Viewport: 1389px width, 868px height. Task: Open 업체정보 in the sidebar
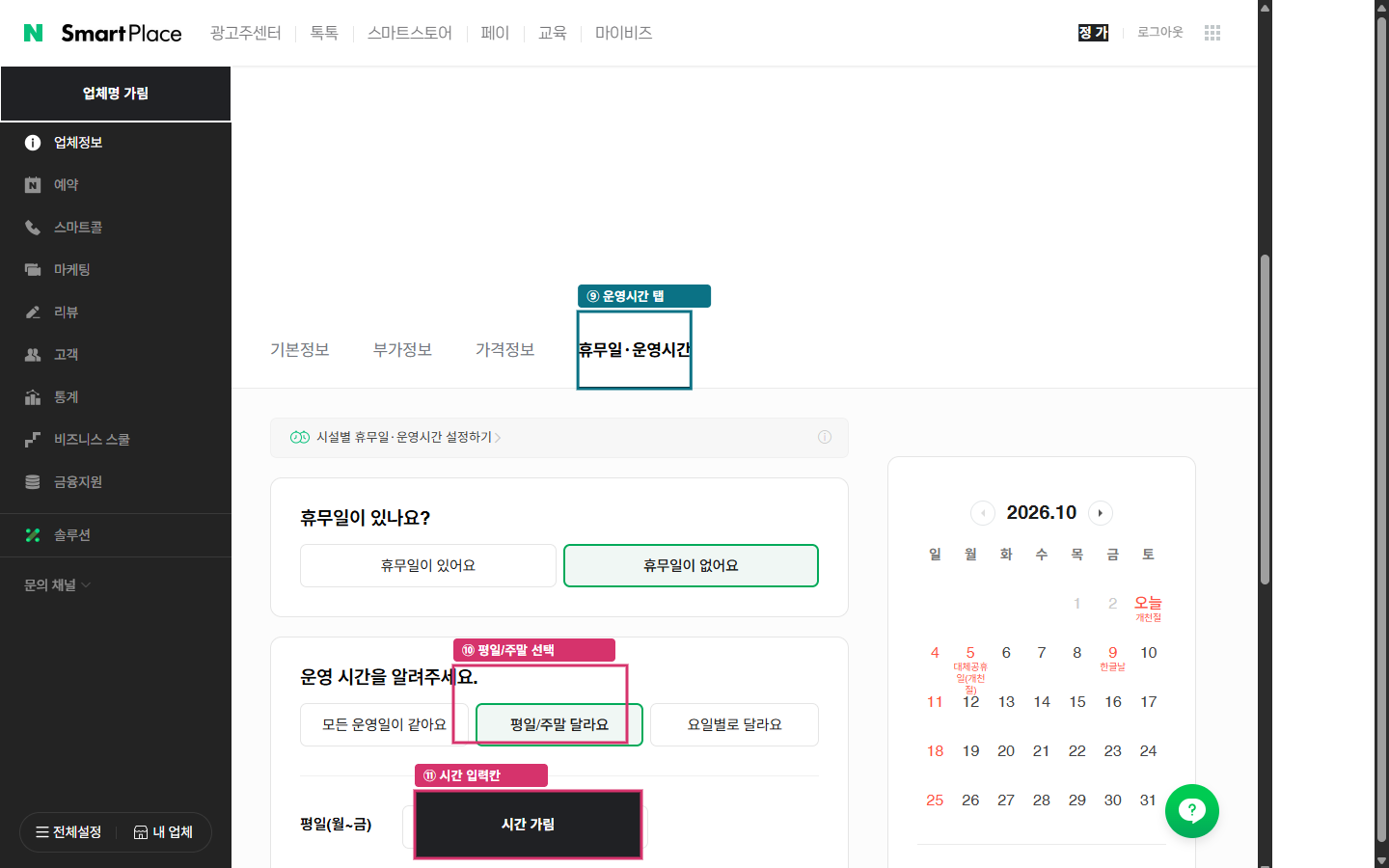(x=78, y=143)
